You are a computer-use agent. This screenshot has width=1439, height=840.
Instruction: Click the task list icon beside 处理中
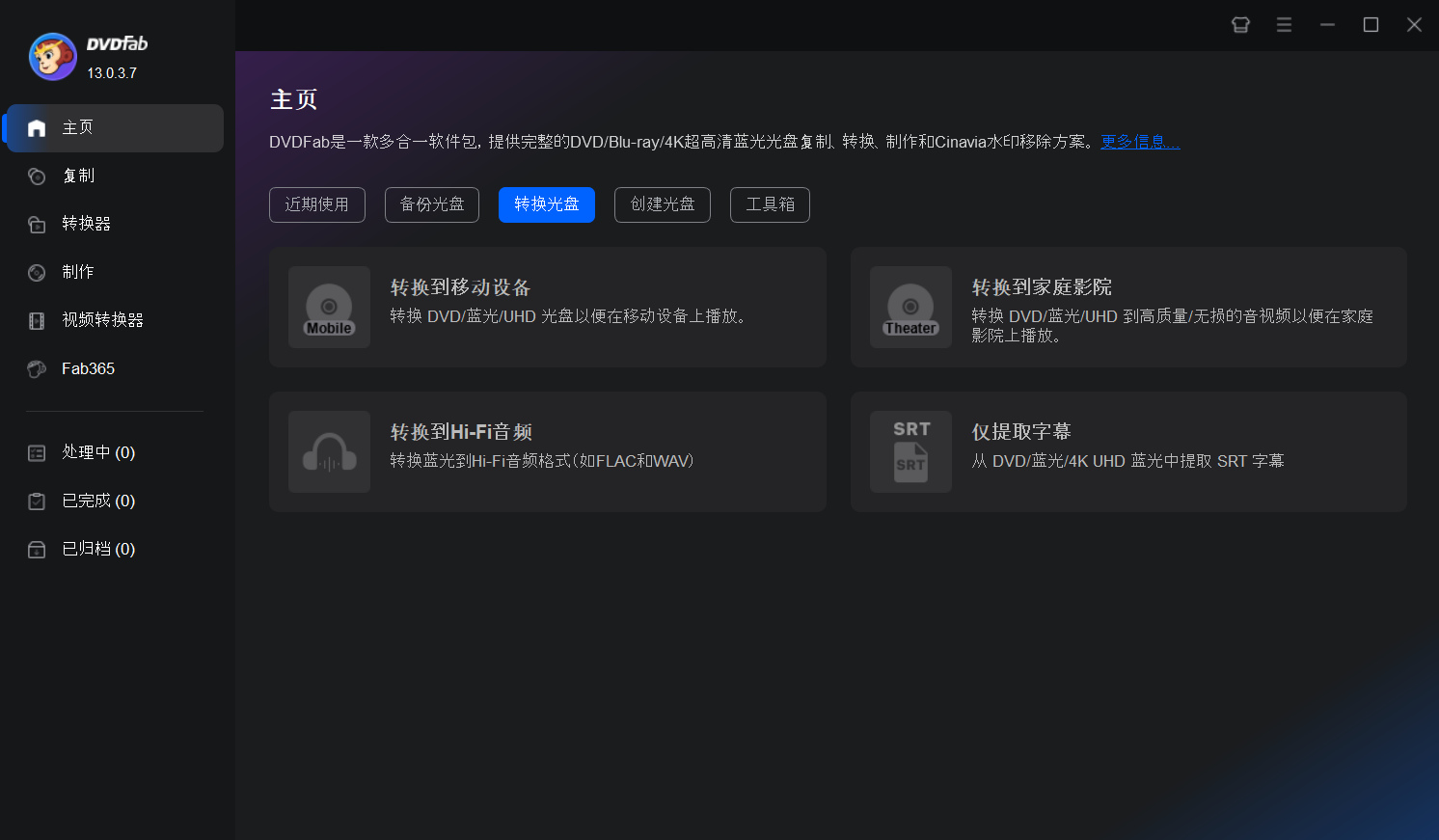(37, 453)
